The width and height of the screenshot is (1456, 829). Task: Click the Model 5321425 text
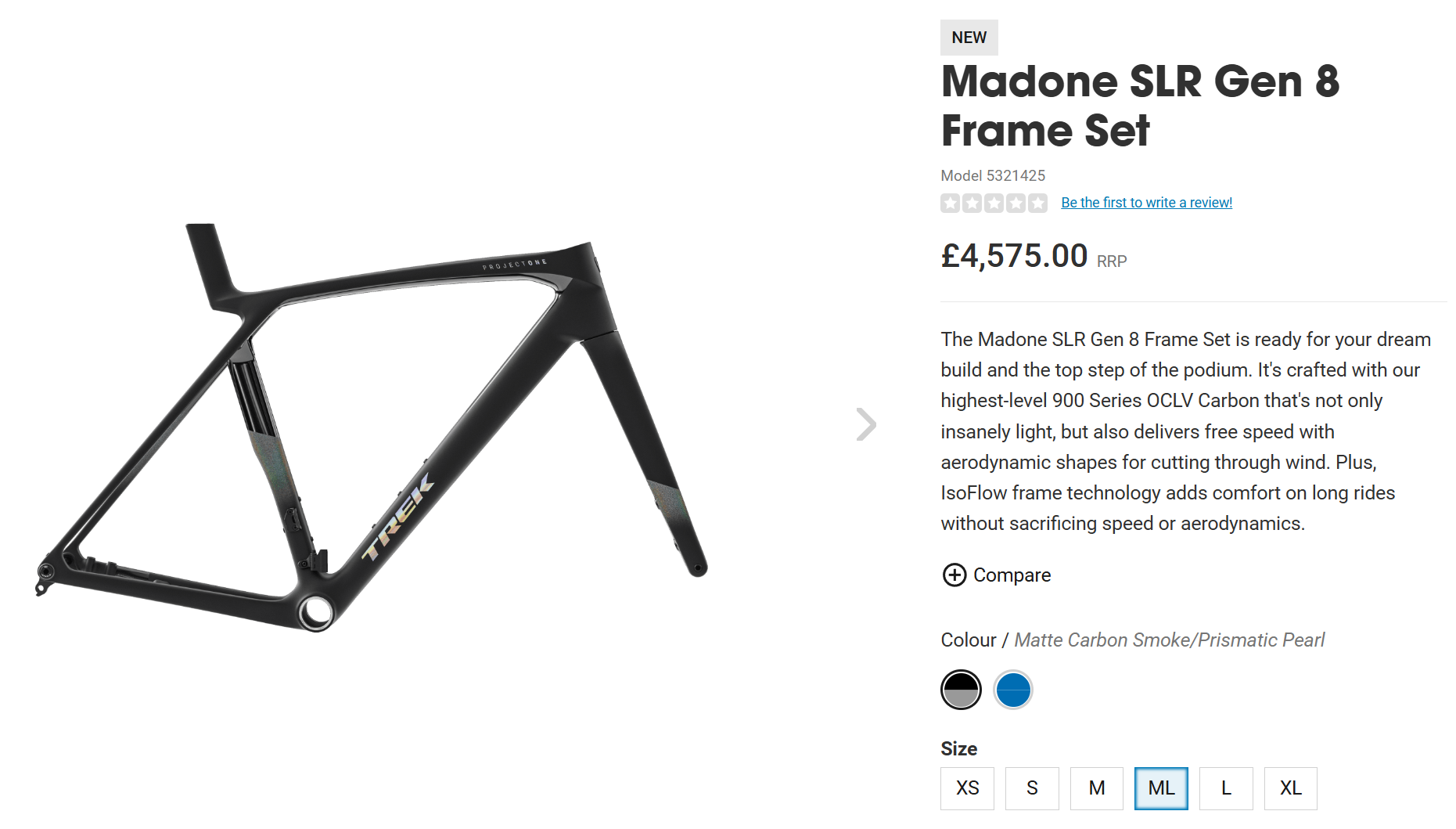tap(992, 175)
